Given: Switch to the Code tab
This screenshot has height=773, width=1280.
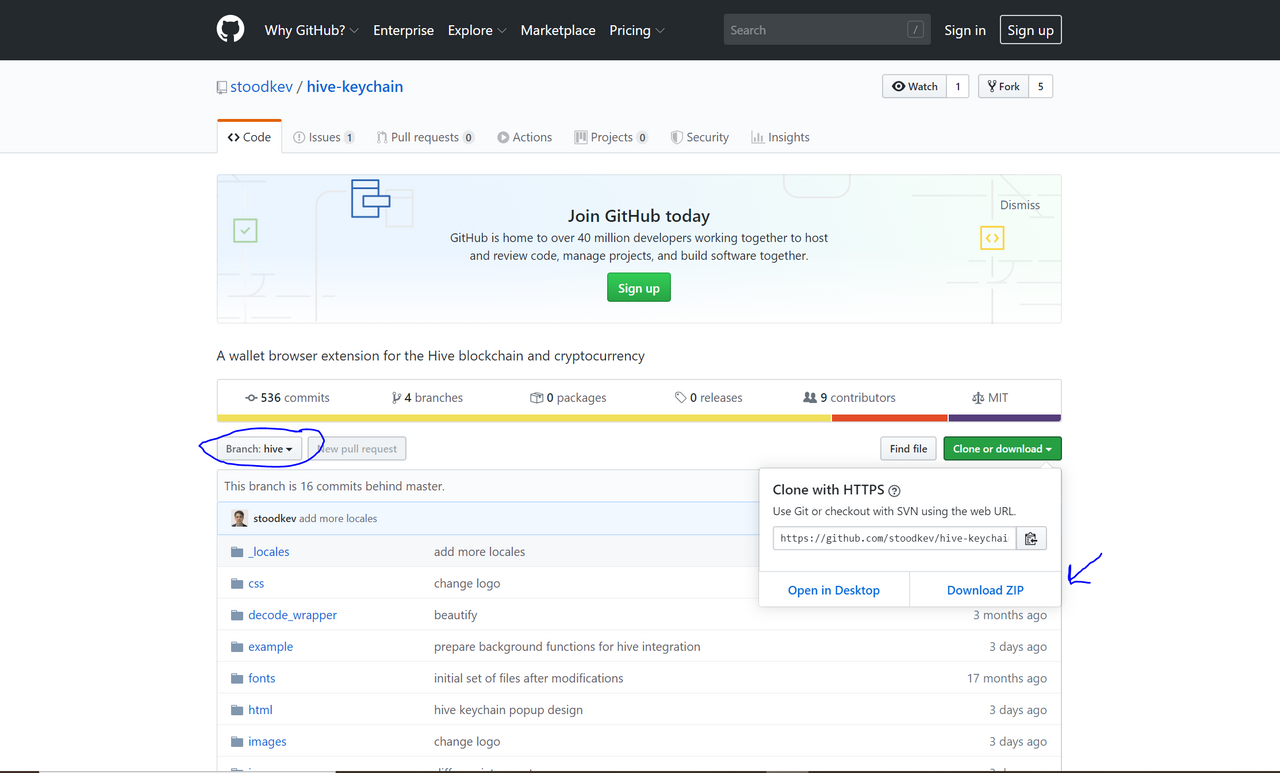Looking at the screenshot, I should pos(249,137).
